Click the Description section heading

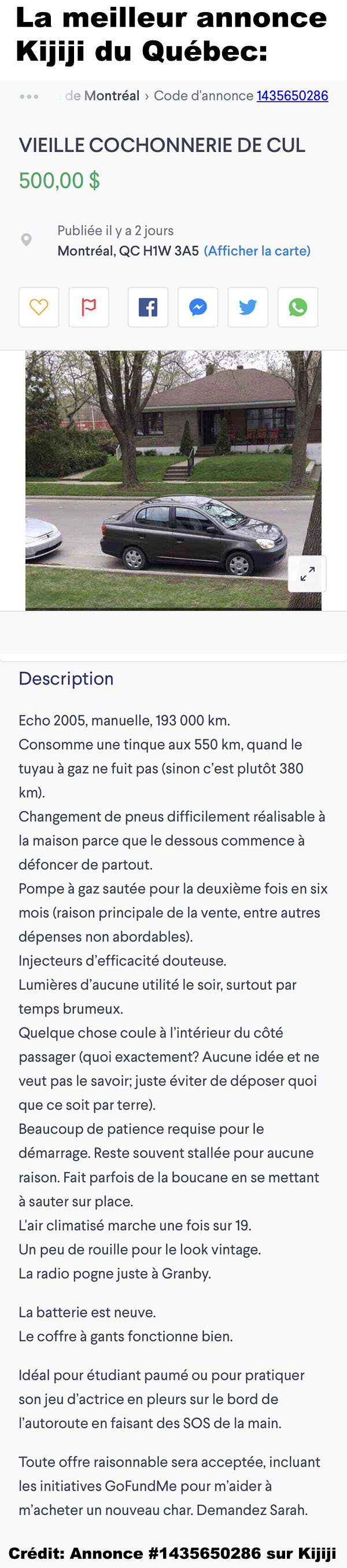click(x=66, y=678)
